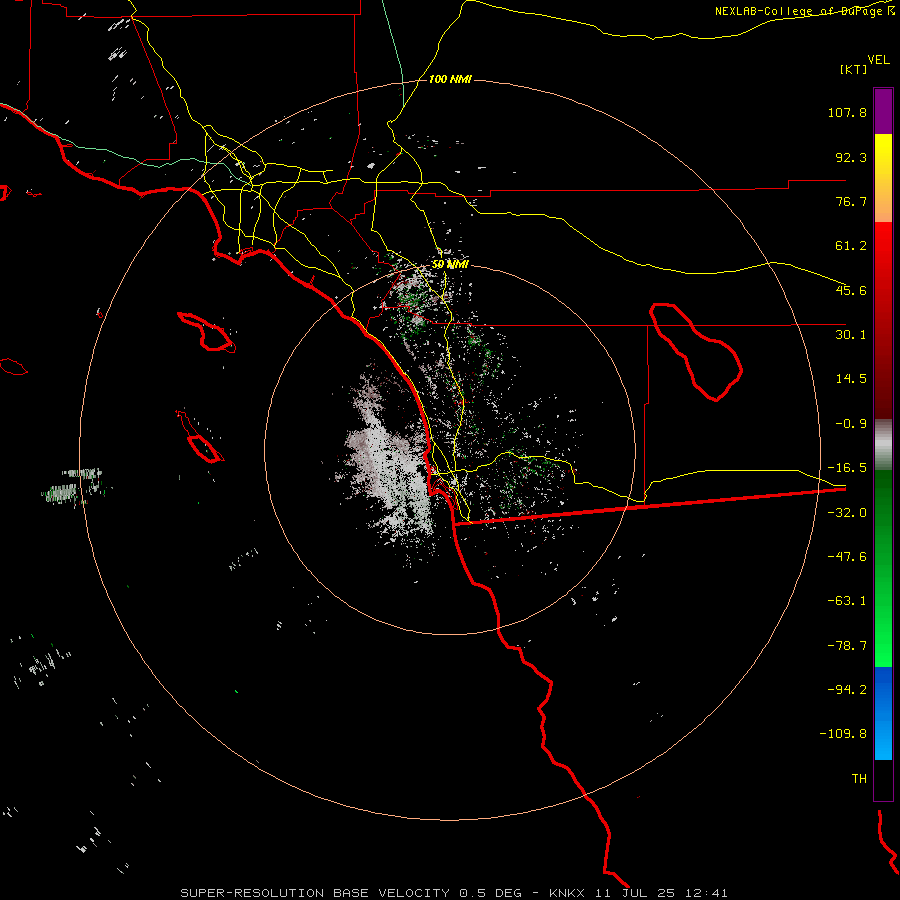Click the -78.7 velocity scale value

point(847,646)
